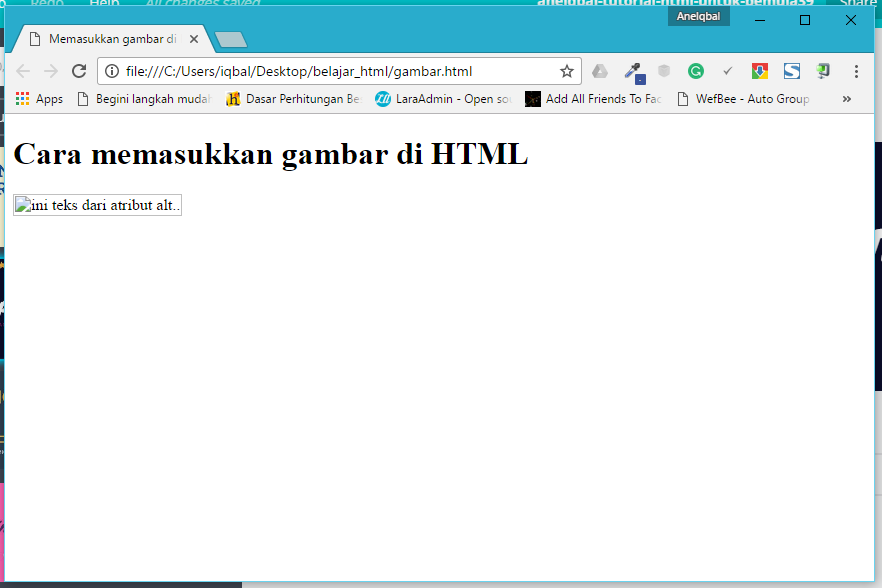Click the AneIqbal profile button
The image size is (882, 588).
coord(699,16)
